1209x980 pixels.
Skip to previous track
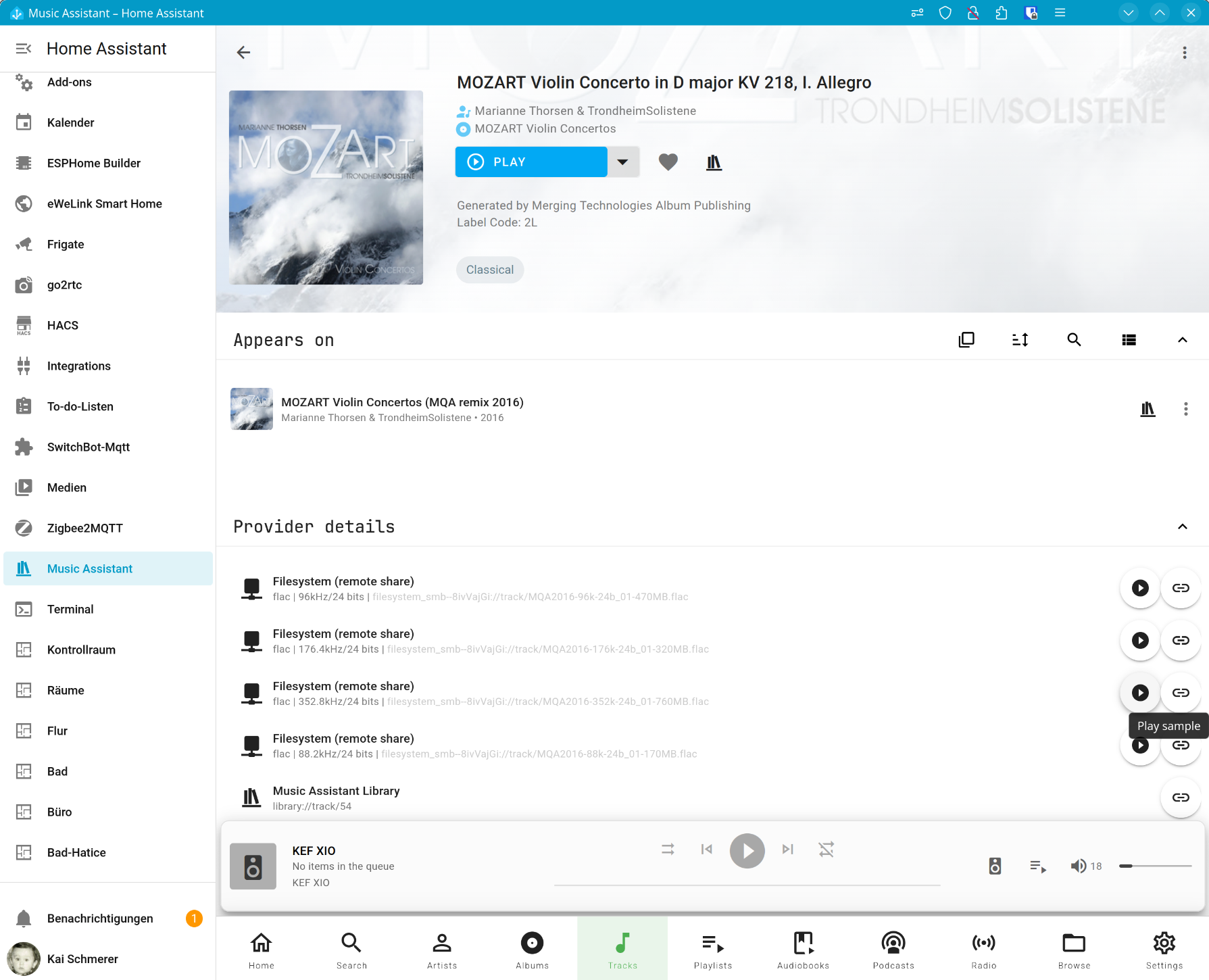pyautogui.click(x=707, y=850)
